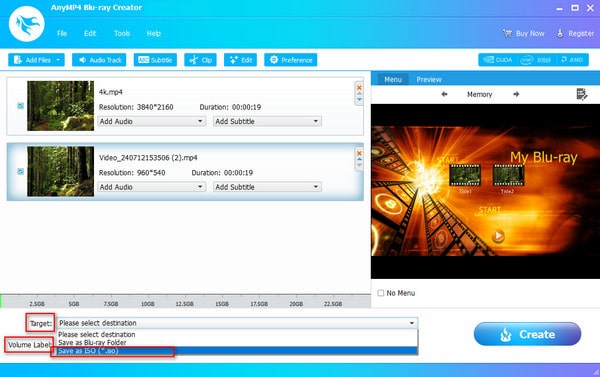Remove 4k.mp4 with its orange X icon

pyautogui.click(x=359, y=88)
